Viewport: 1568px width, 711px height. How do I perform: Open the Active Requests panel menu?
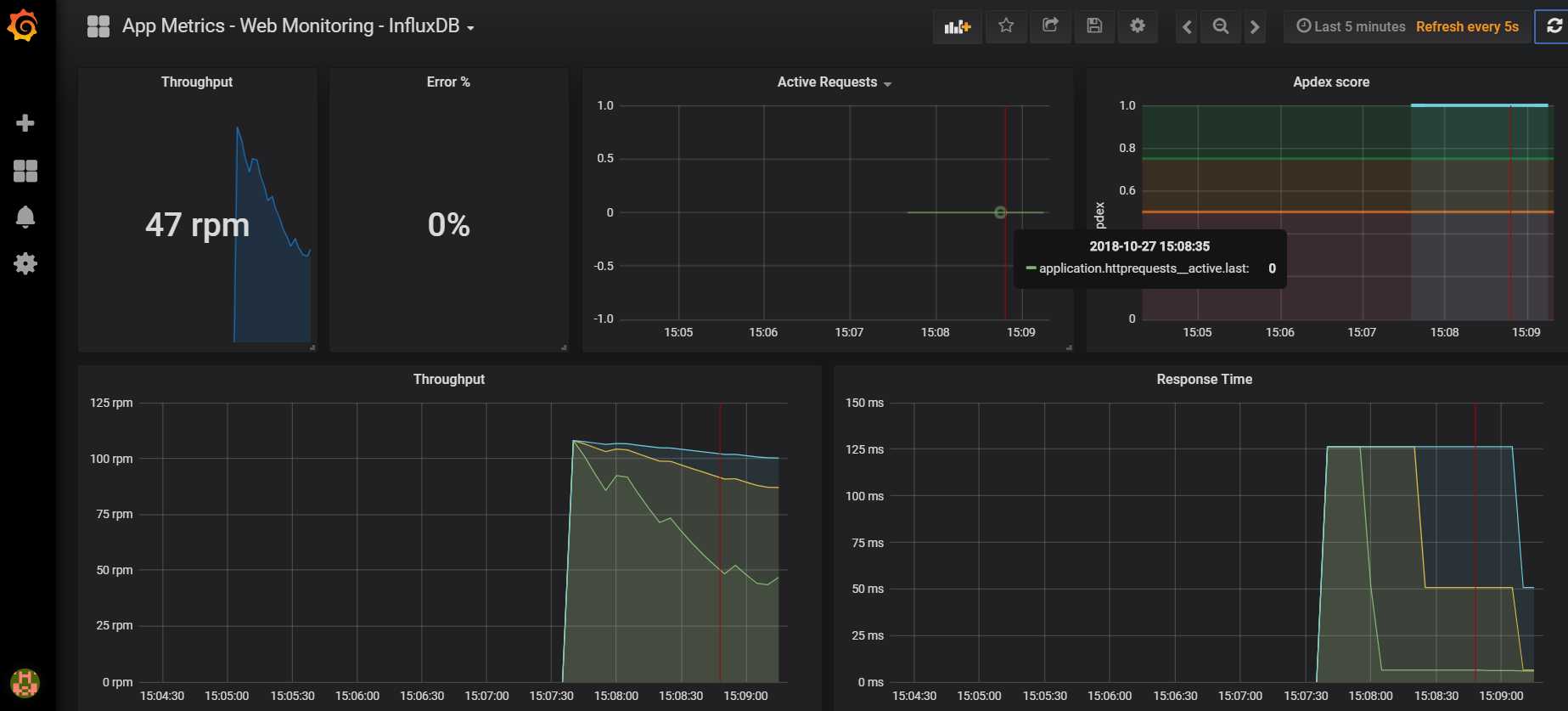click(x=834, y=82)
